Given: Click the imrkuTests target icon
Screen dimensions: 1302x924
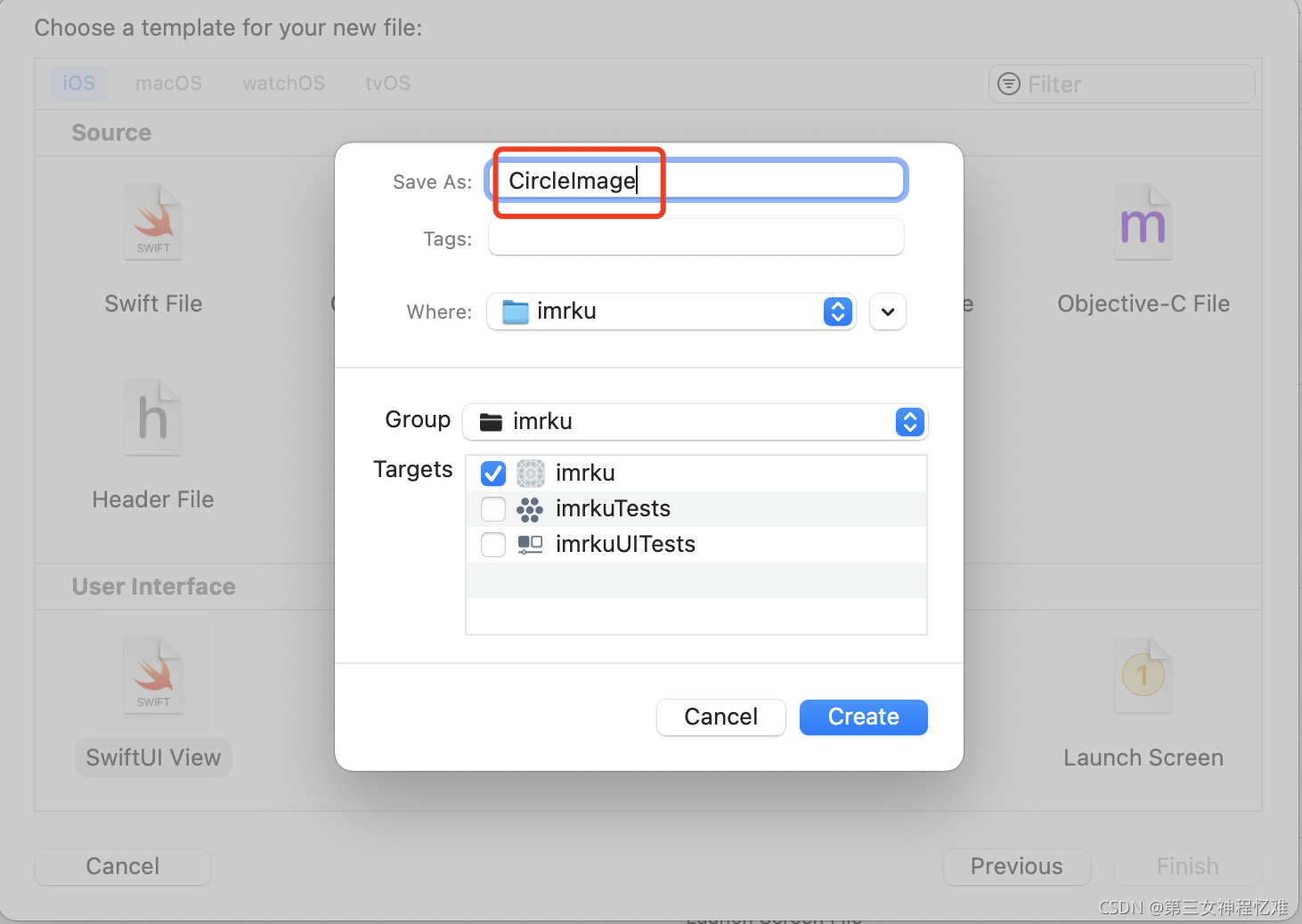Looking at the screenshot, I should pyautogui.click(x=530, y=509).
